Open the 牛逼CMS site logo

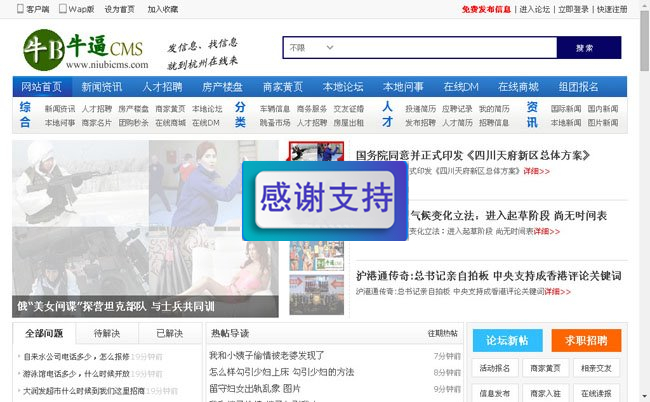point(86,50)
